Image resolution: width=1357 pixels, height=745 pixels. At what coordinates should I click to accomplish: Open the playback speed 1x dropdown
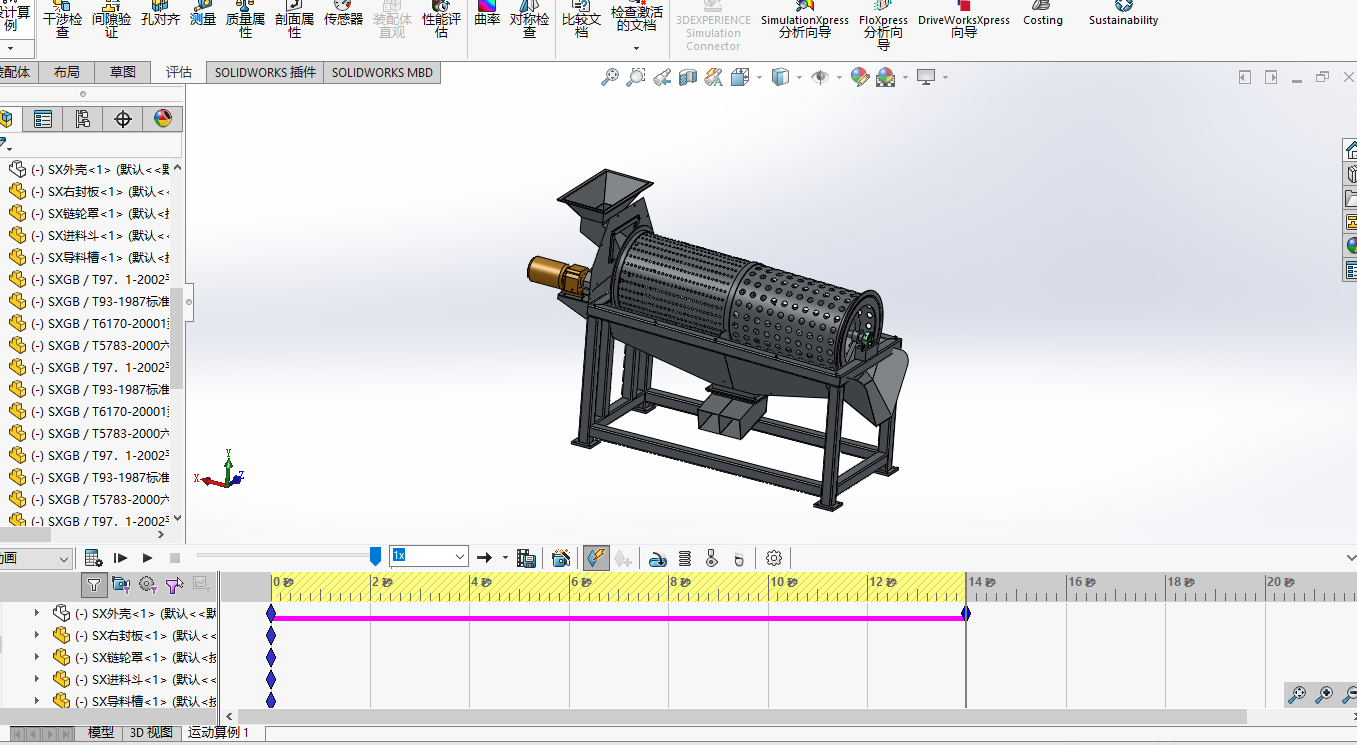(460, 556)
